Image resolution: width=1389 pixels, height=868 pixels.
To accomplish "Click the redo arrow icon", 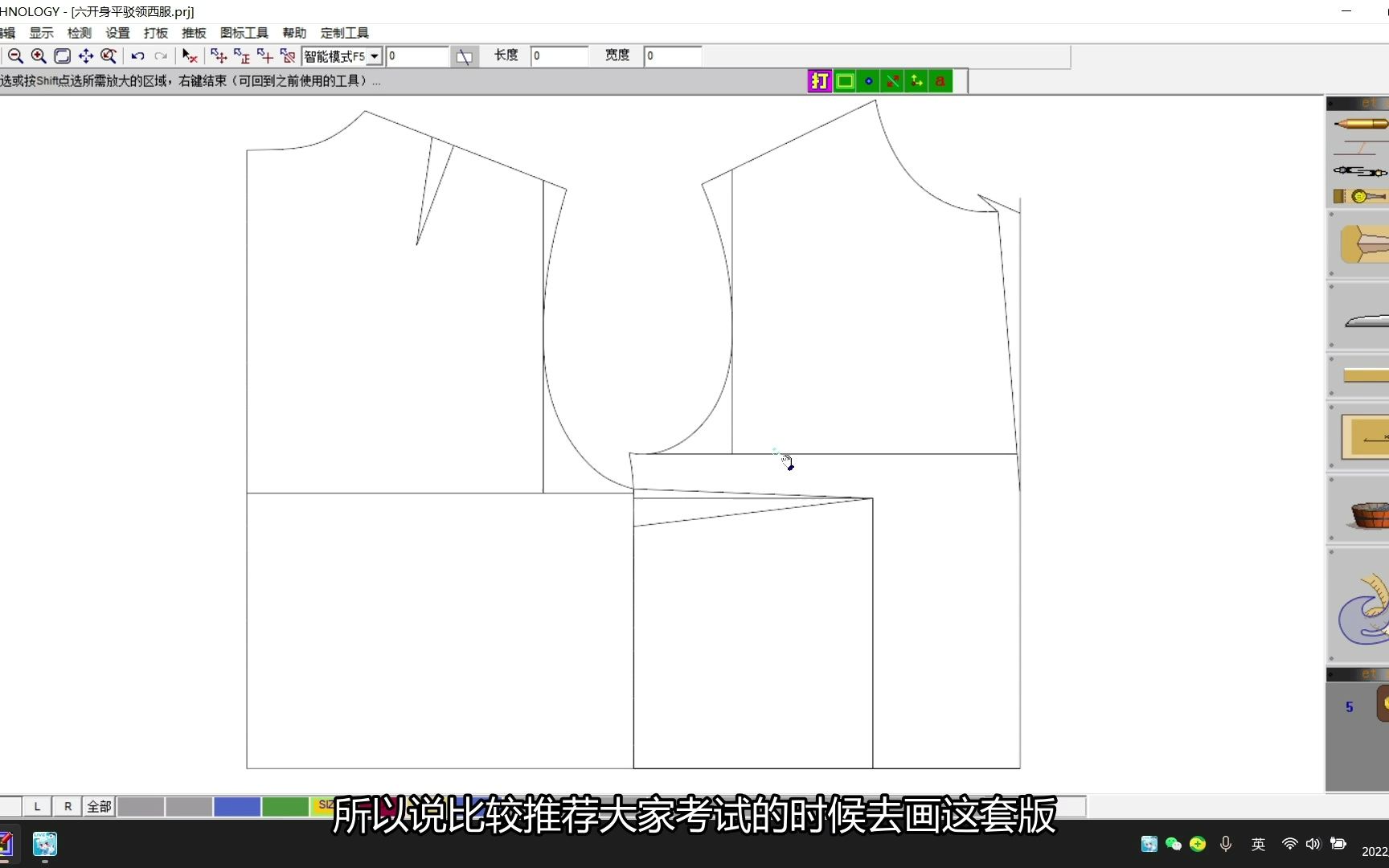I will 161,56.
